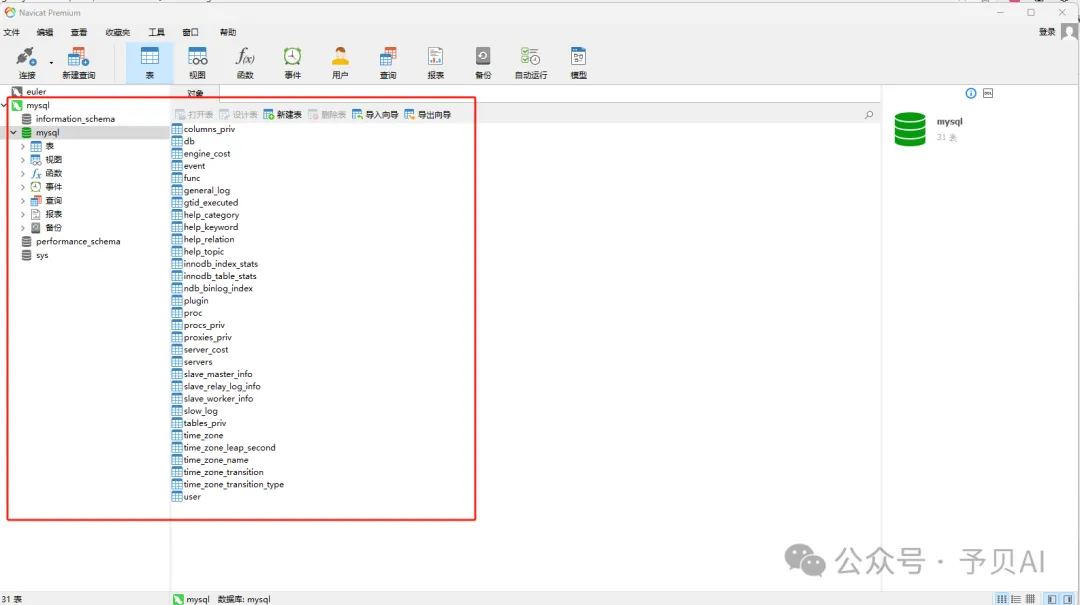Open the Backup toolbar icon
Viewport: 1080px width, 605px height.
tap(483, 63)
